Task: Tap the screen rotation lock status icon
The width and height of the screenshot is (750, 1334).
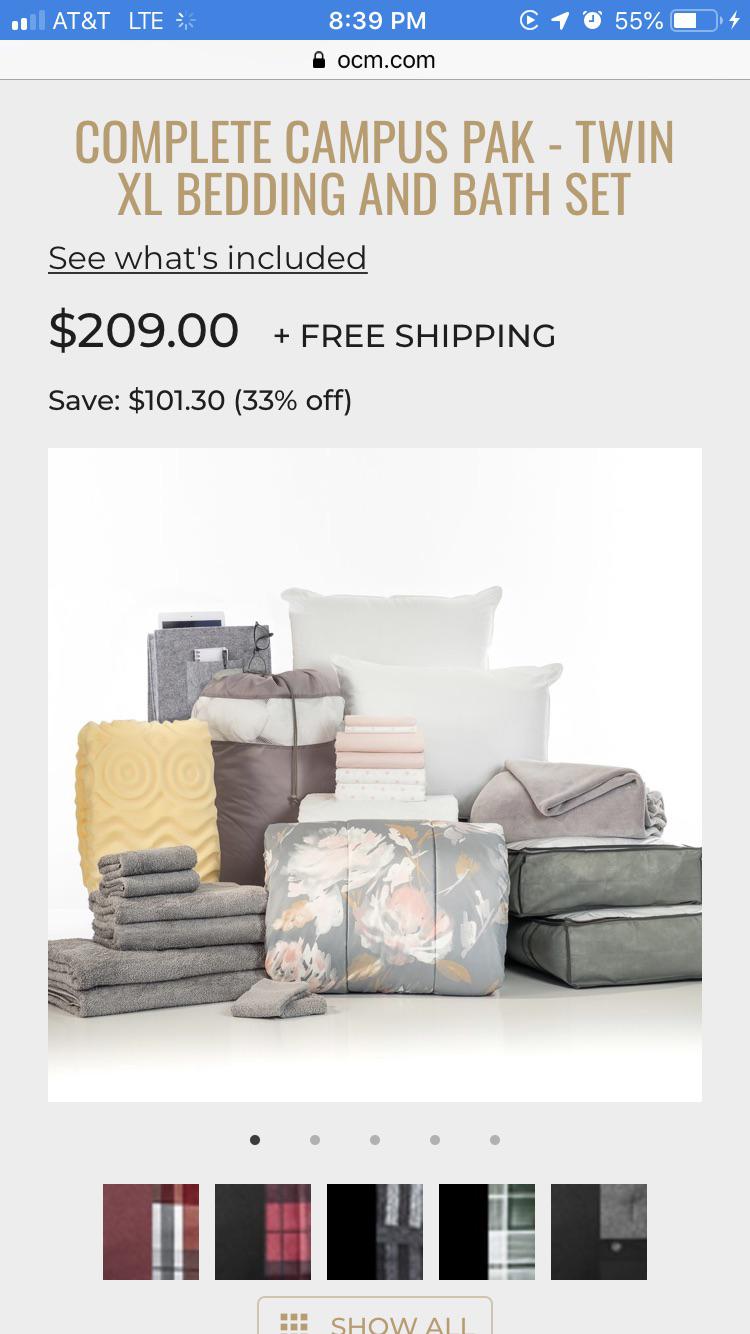Action: pyautogui.click(x=529, y=20)
